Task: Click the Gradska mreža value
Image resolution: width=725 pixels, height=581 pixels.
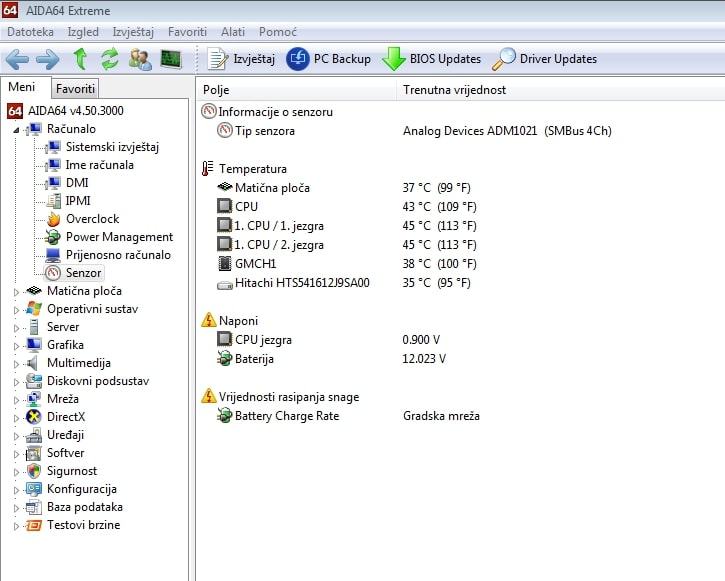Action: click(x=441, y=416)
